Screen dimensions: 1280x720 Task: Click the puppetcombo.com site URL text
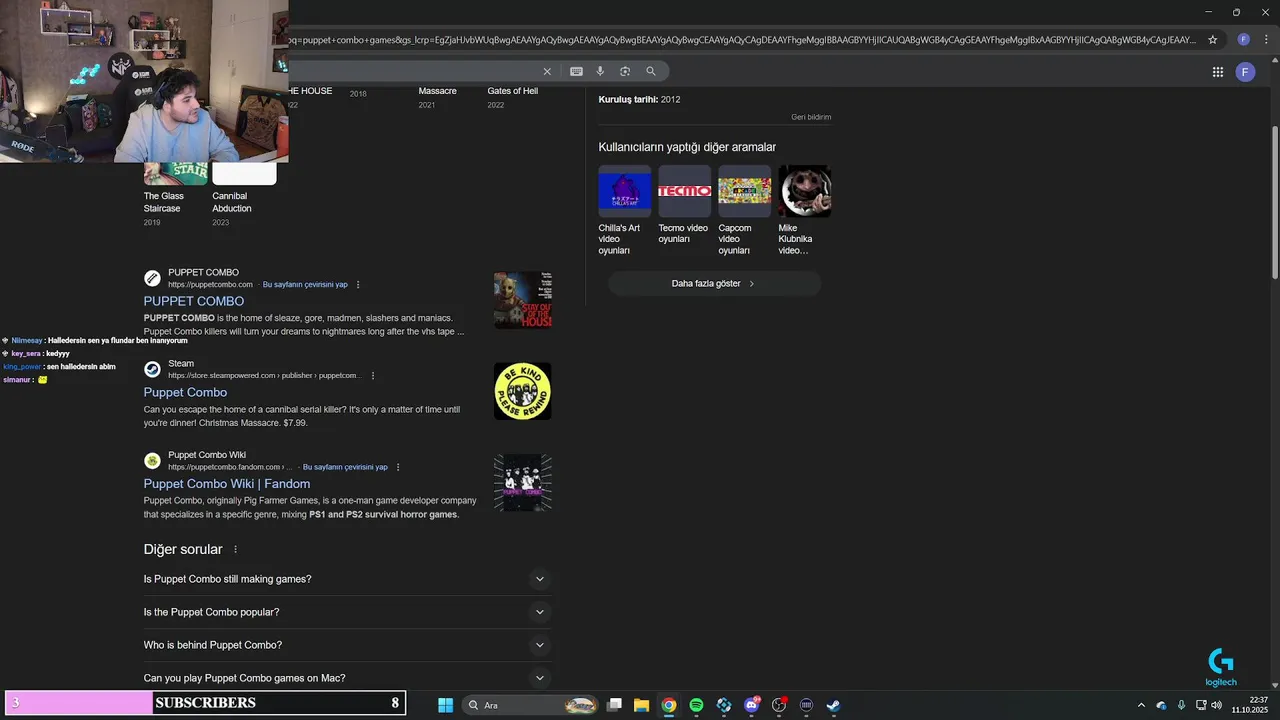click(x=210, y=285)
